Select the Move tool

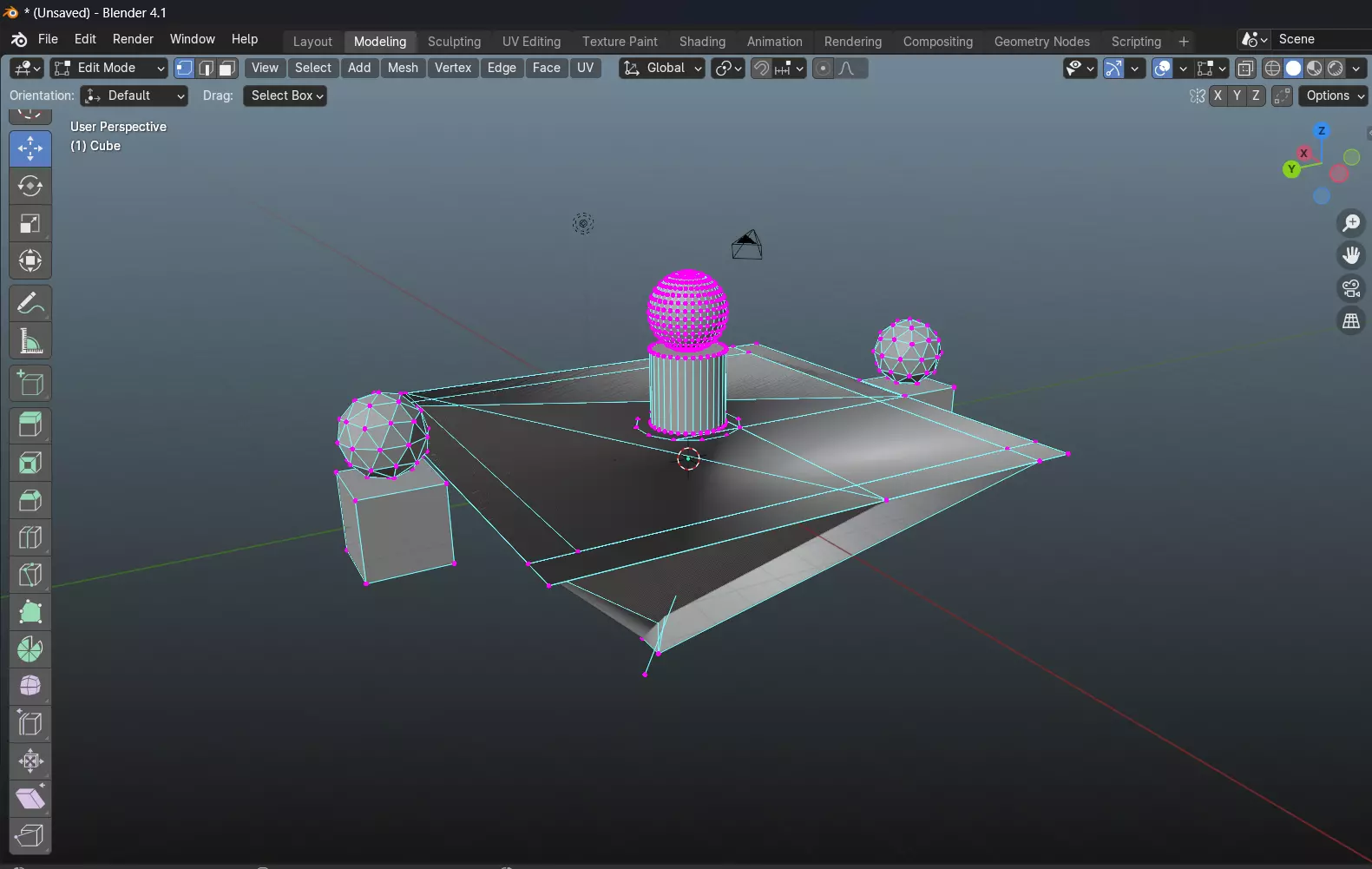[x=30, y=148]
